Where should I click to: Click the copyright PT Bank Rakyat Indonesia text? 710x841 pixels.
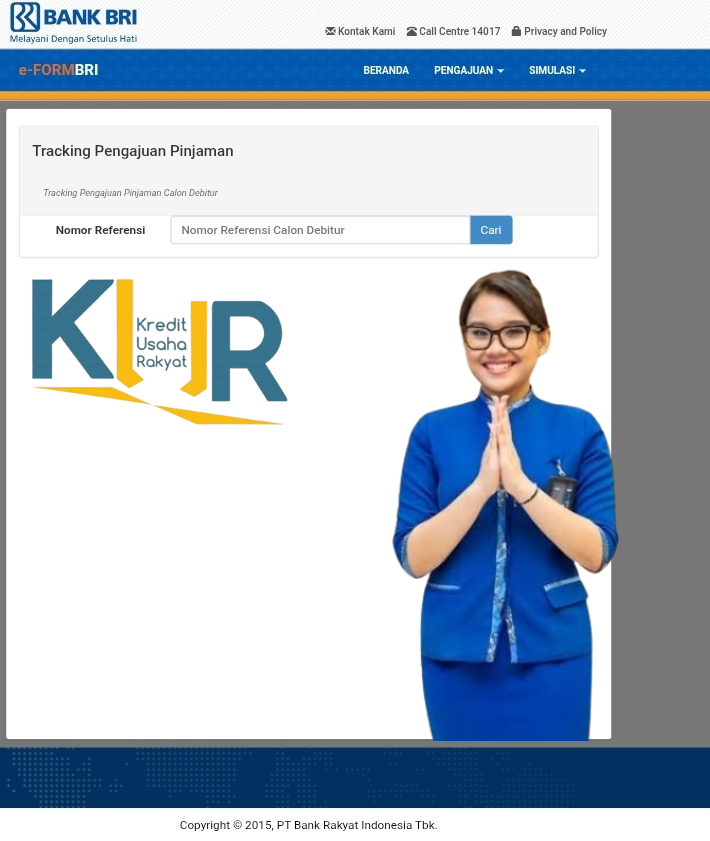point(308,825)
